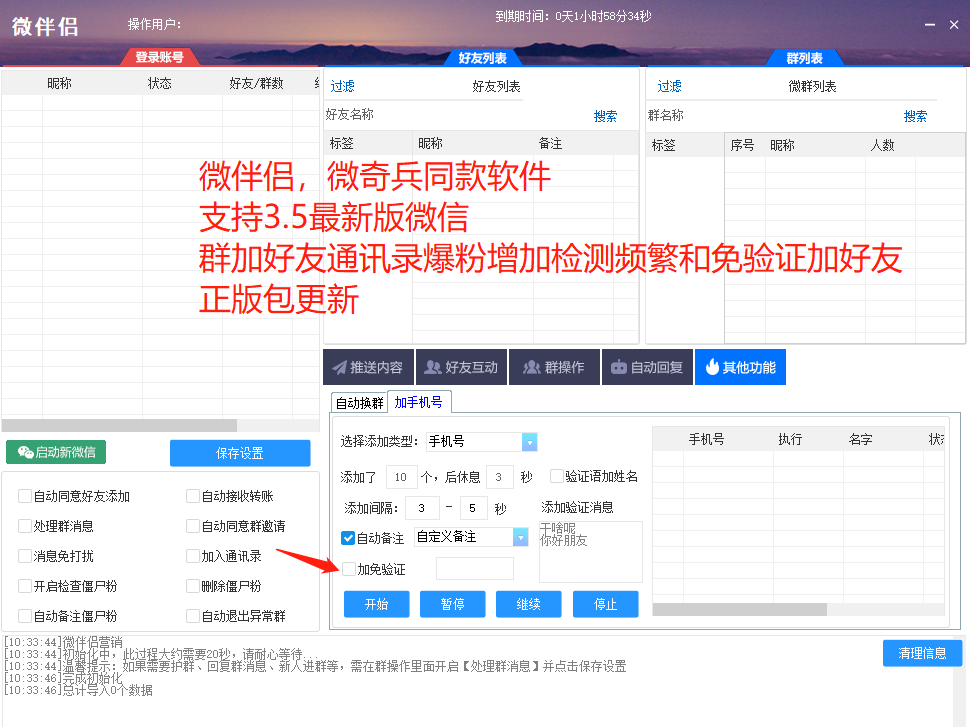The height and width of the screenshot is (727, 970).
Task: Uncheck the 自动备注 checkbox
Action: [348, 538]
